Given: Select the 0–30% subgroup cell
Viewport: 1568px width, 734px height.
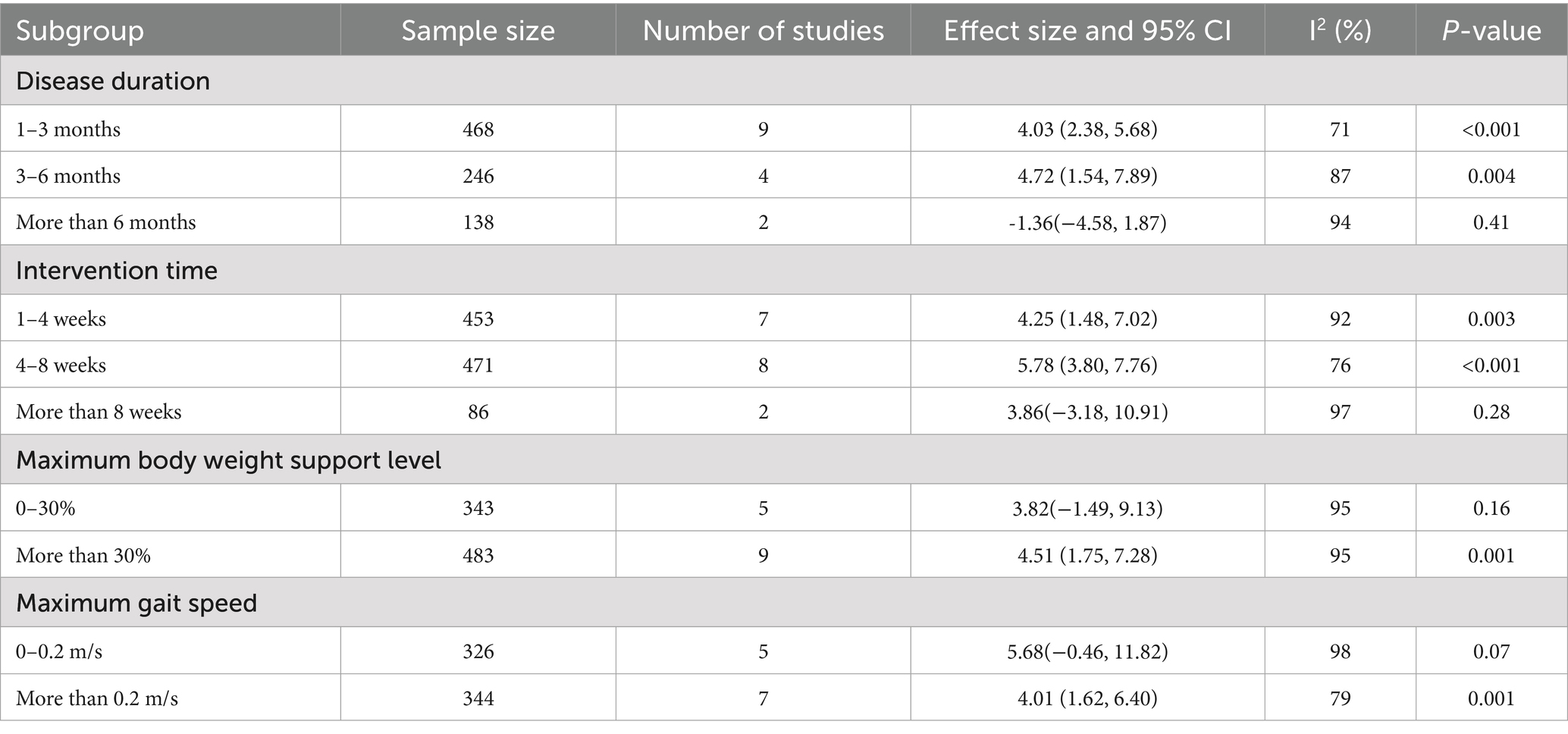Looking at the screenshot, I should (45, 508).
